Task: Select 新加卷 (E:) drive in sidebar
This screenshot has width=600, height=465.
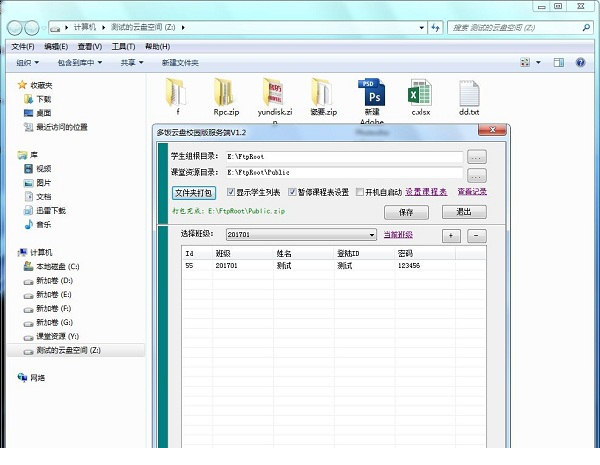Action: 48,295
